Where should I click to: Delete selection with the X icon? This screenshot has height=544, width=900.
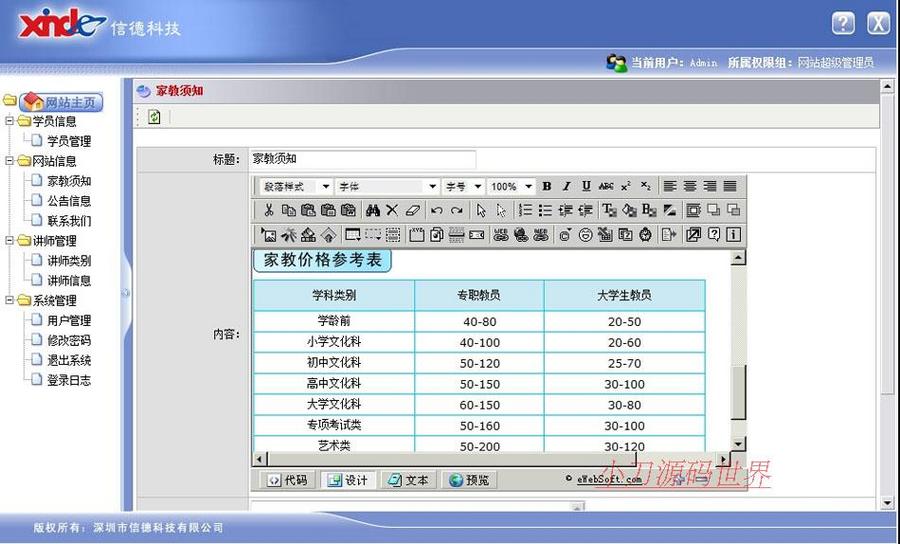click(x=392, y=211)
